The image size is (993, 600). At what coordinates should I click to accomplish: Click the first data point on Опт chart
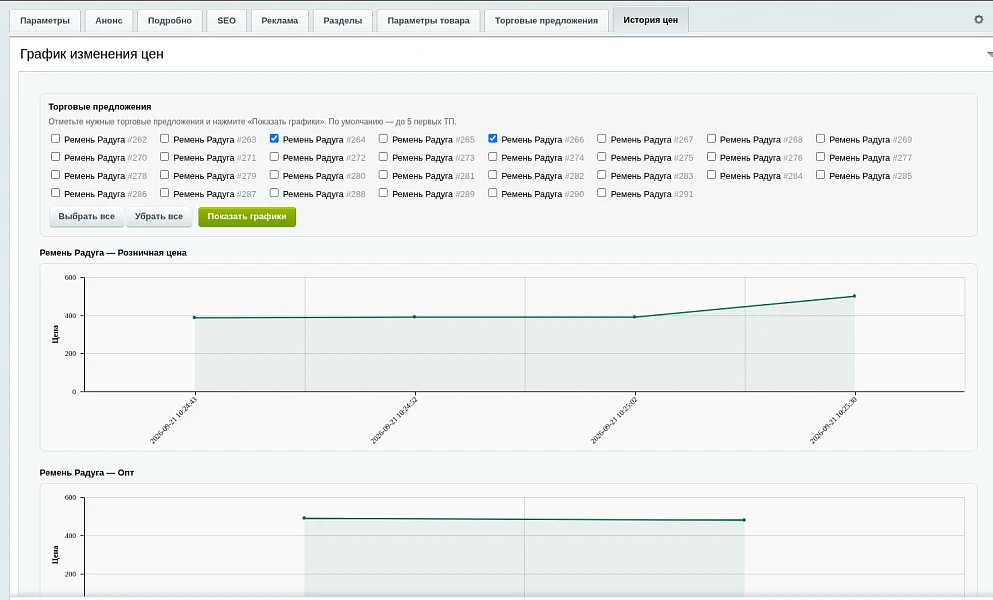[304, 518]
